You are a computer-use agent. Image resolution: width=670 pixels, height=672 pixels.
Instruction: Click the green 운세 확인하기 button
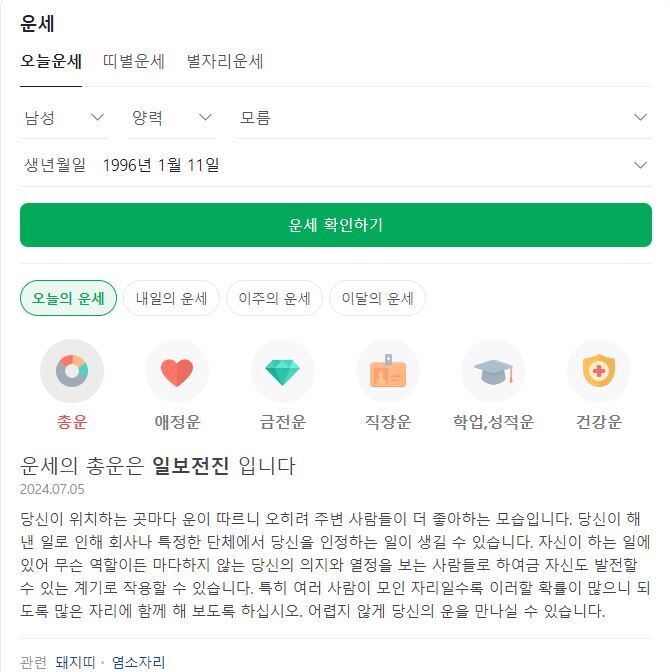pyautogui.click(x=336, y=225)
